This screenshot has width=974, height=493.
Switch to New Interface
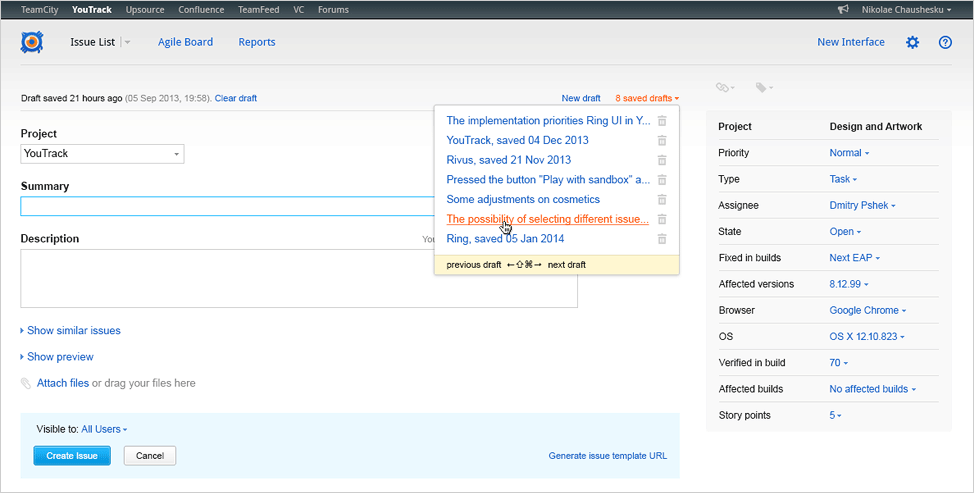851,42
